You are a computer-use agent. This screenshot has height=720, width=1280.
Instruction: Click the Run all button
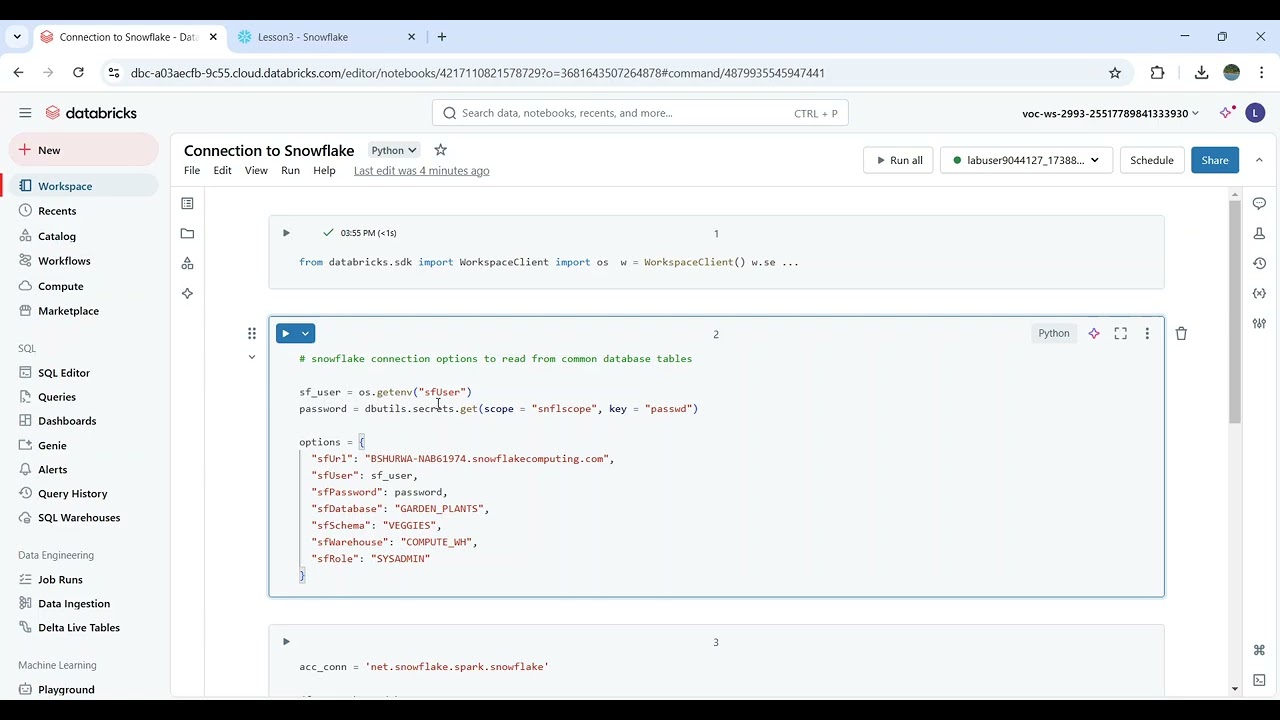(x=899, y=160)
